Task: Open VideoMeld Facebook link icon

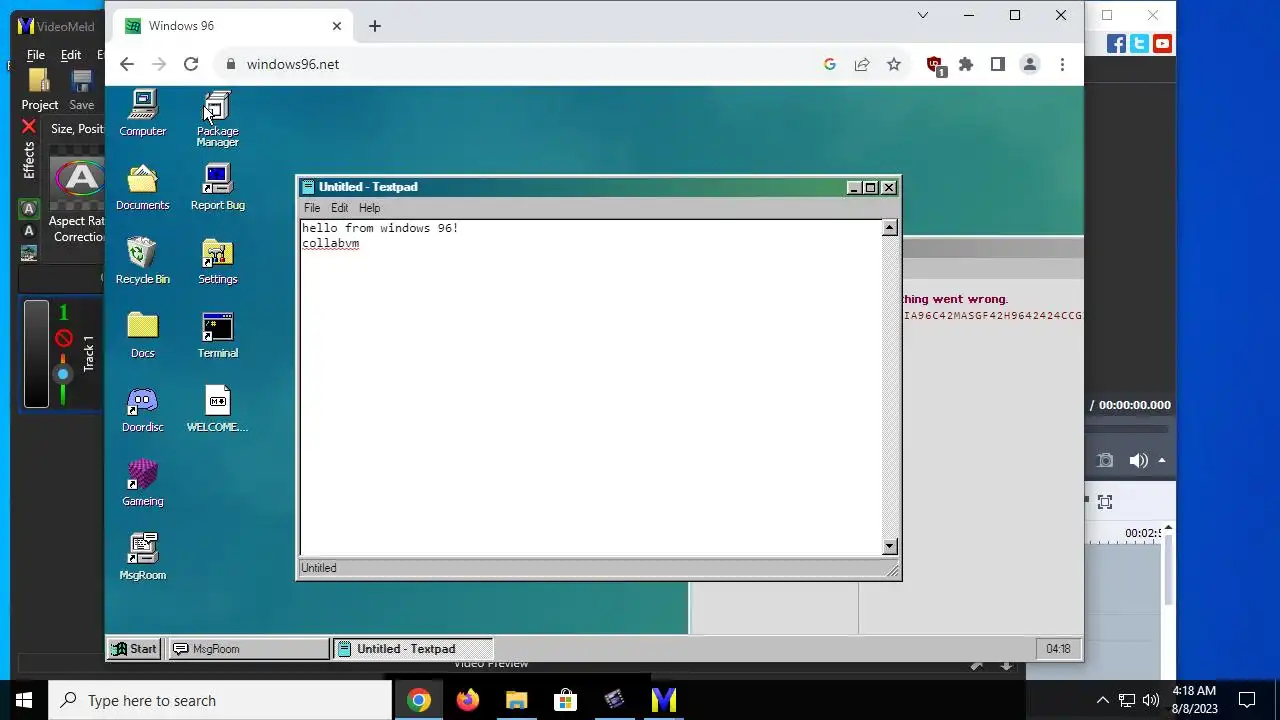Action: [1116, 44]
